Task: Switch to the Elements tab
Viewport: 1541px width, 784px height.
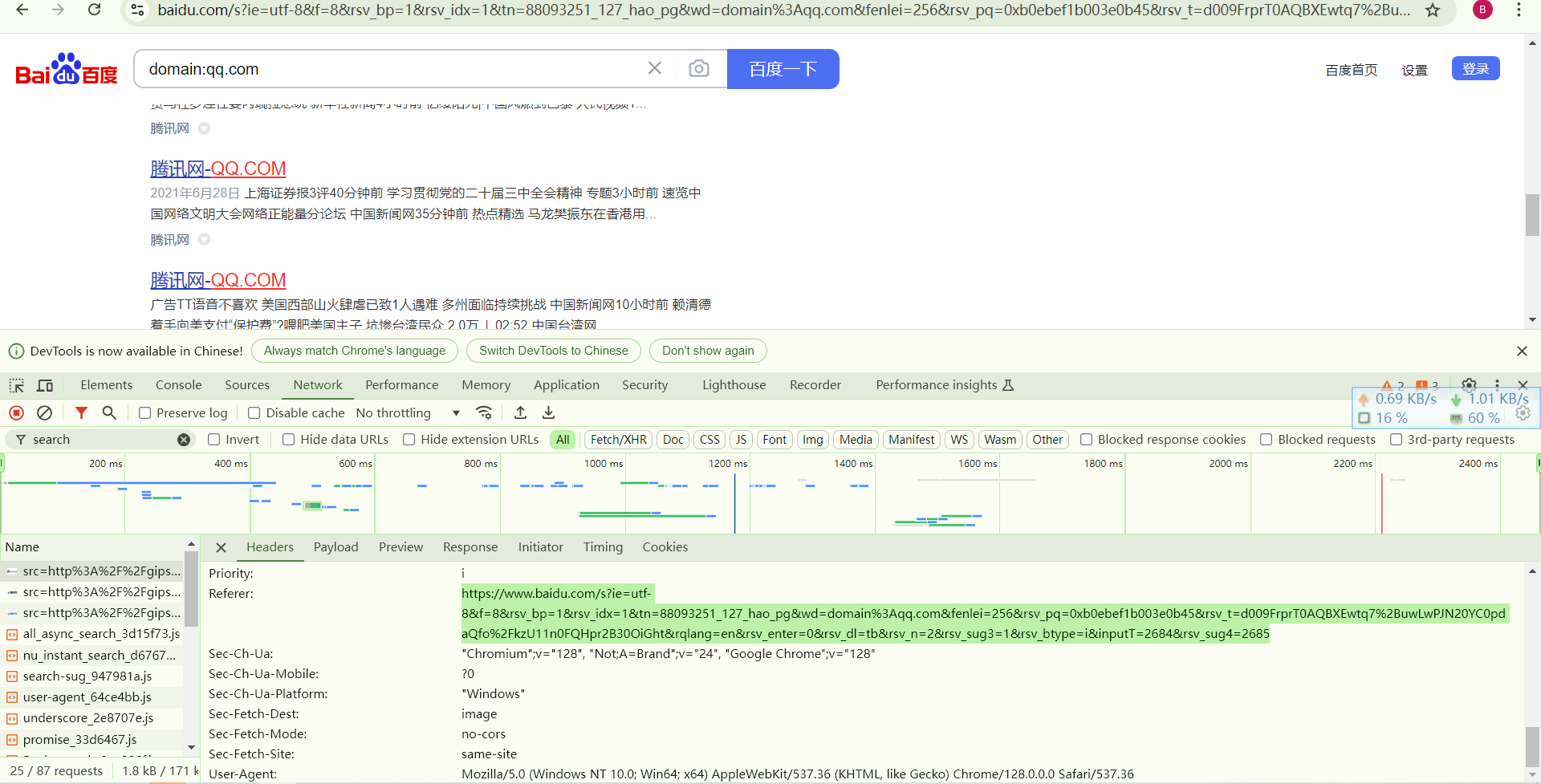Action: (x=107, y=385)
